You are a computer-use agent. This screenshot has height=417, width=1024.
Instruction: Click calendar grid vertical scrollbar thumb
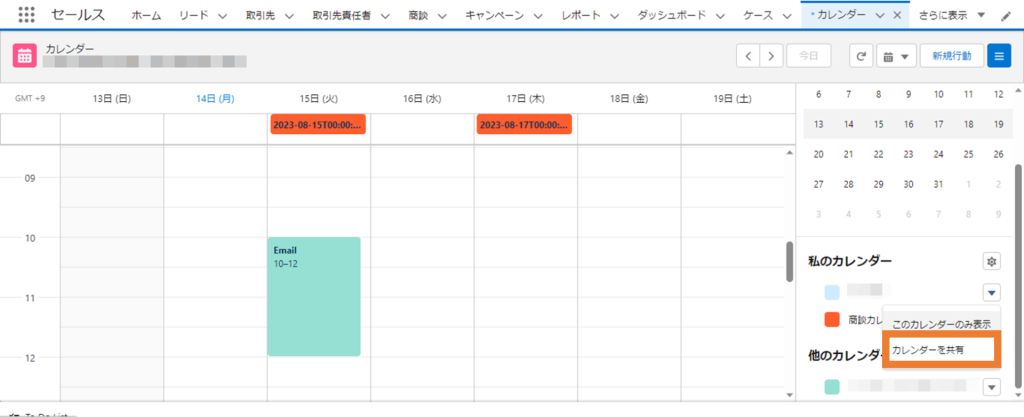coord(790,262)
